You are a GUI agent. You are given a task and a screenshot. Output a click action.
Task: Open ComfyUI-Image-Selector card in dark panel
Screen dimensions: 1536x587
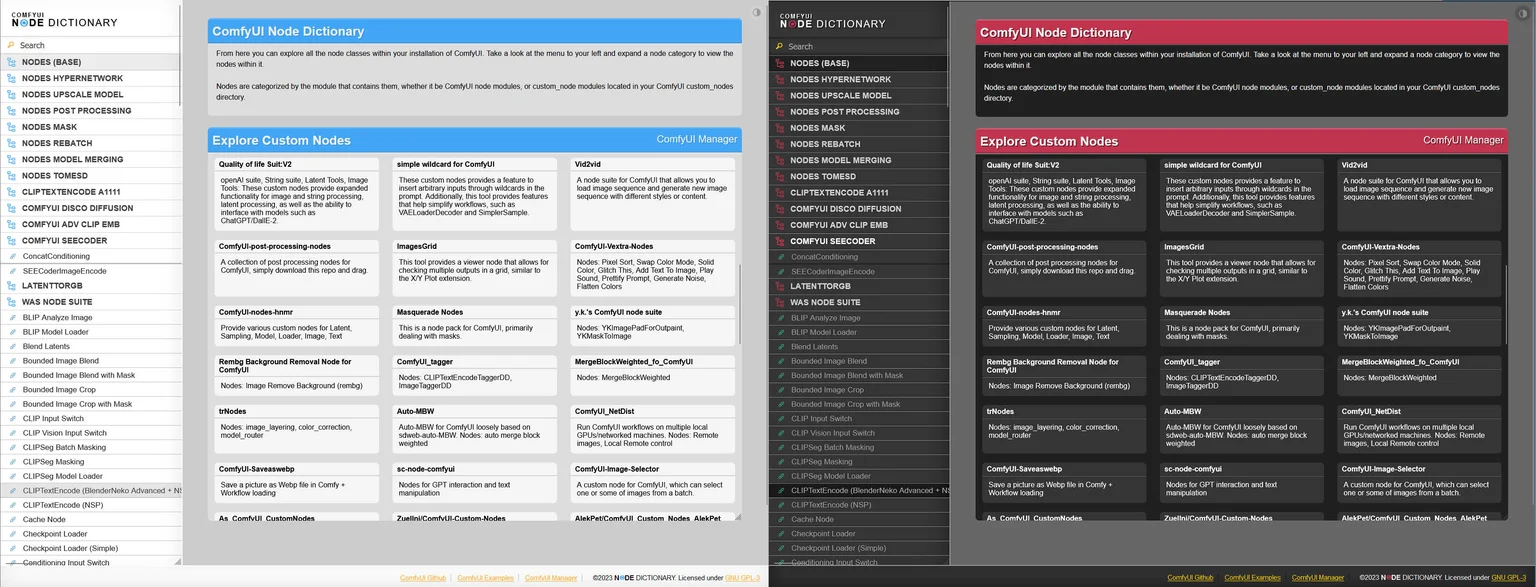[1420, 481]
